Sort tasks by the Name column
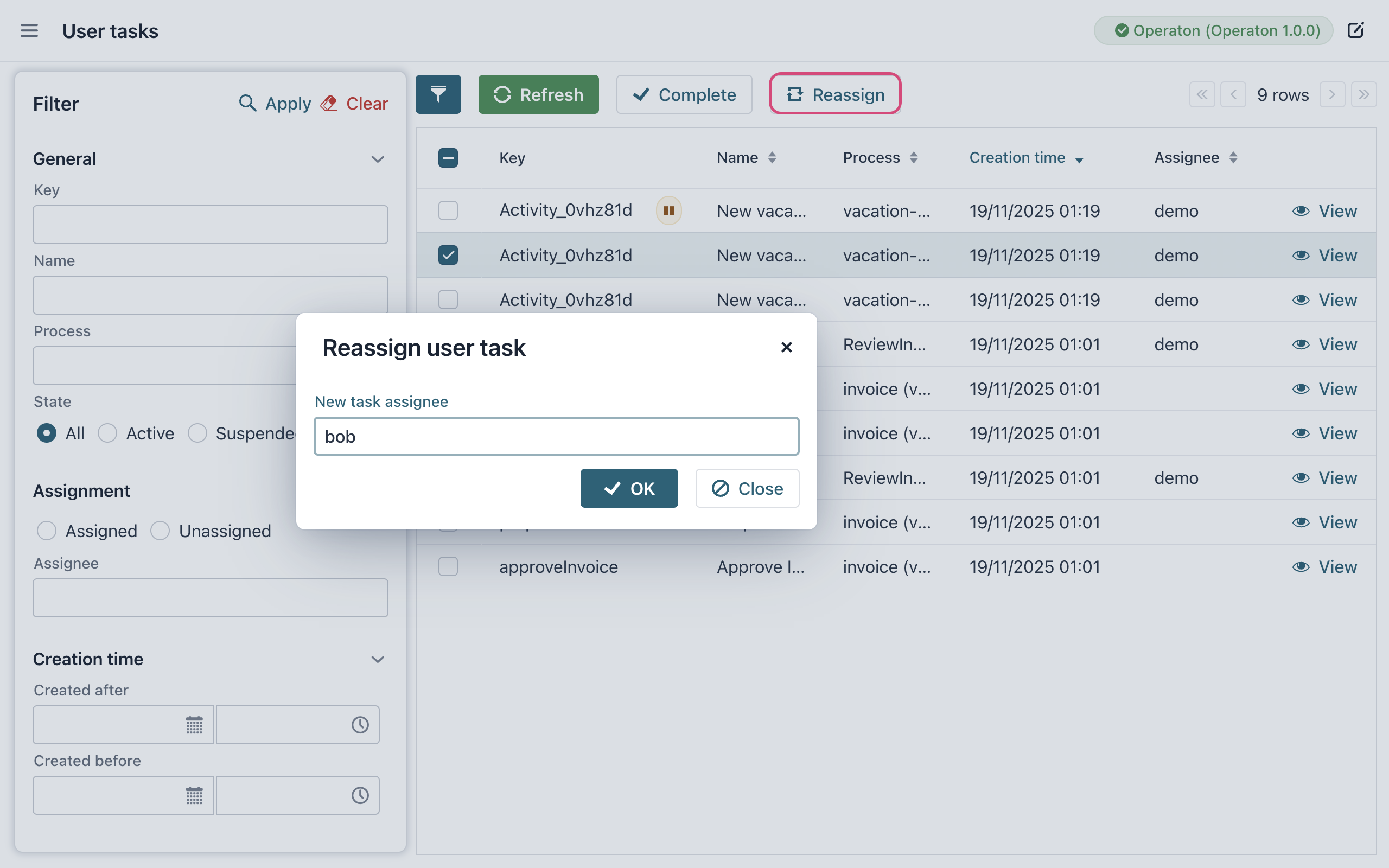 pyautogui.click(x=772, y=157)
